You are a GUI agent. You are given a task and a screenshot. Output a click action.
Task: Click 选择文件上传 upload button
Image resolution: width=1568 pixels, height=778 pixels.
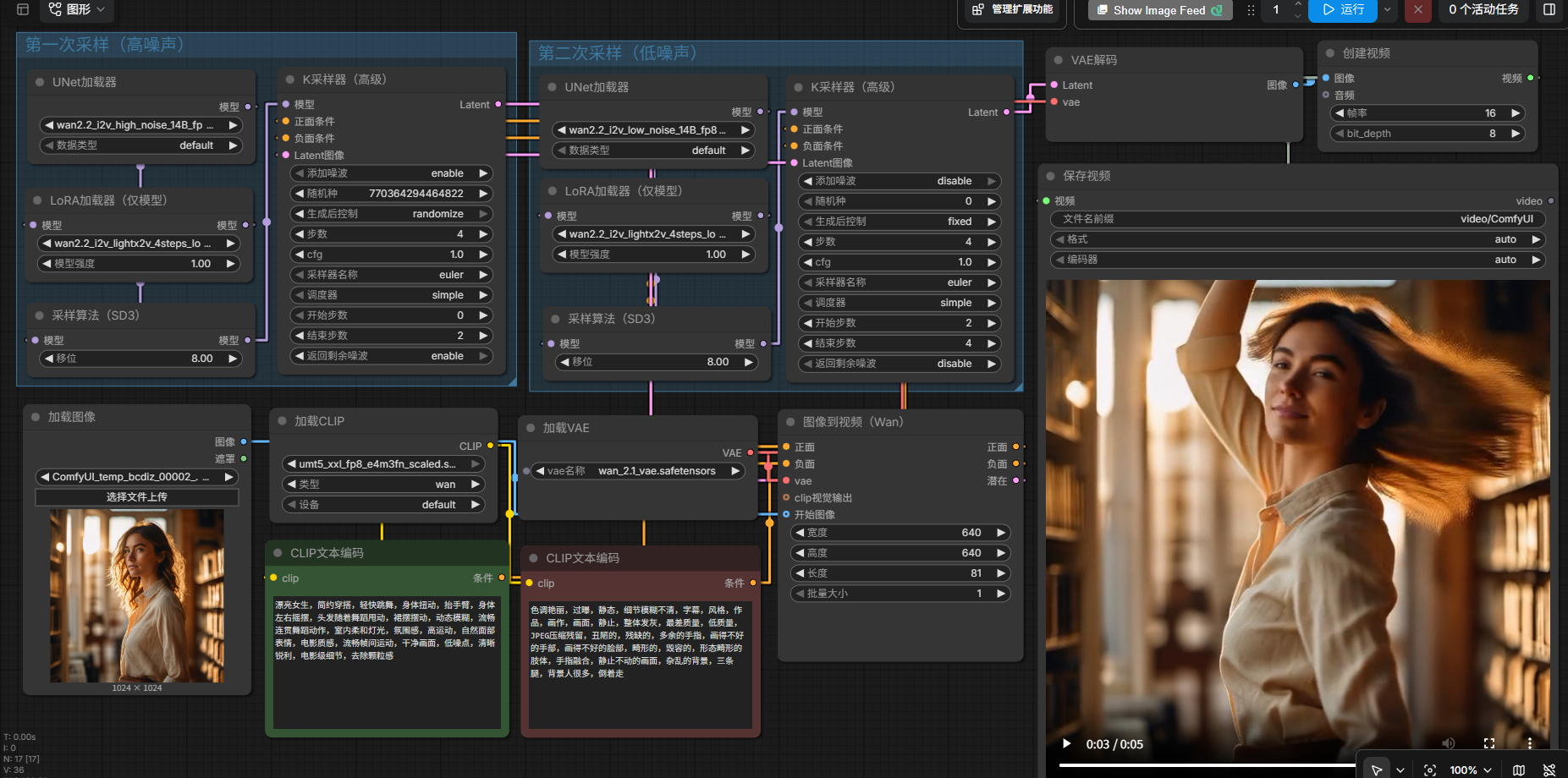pos(137,497)
